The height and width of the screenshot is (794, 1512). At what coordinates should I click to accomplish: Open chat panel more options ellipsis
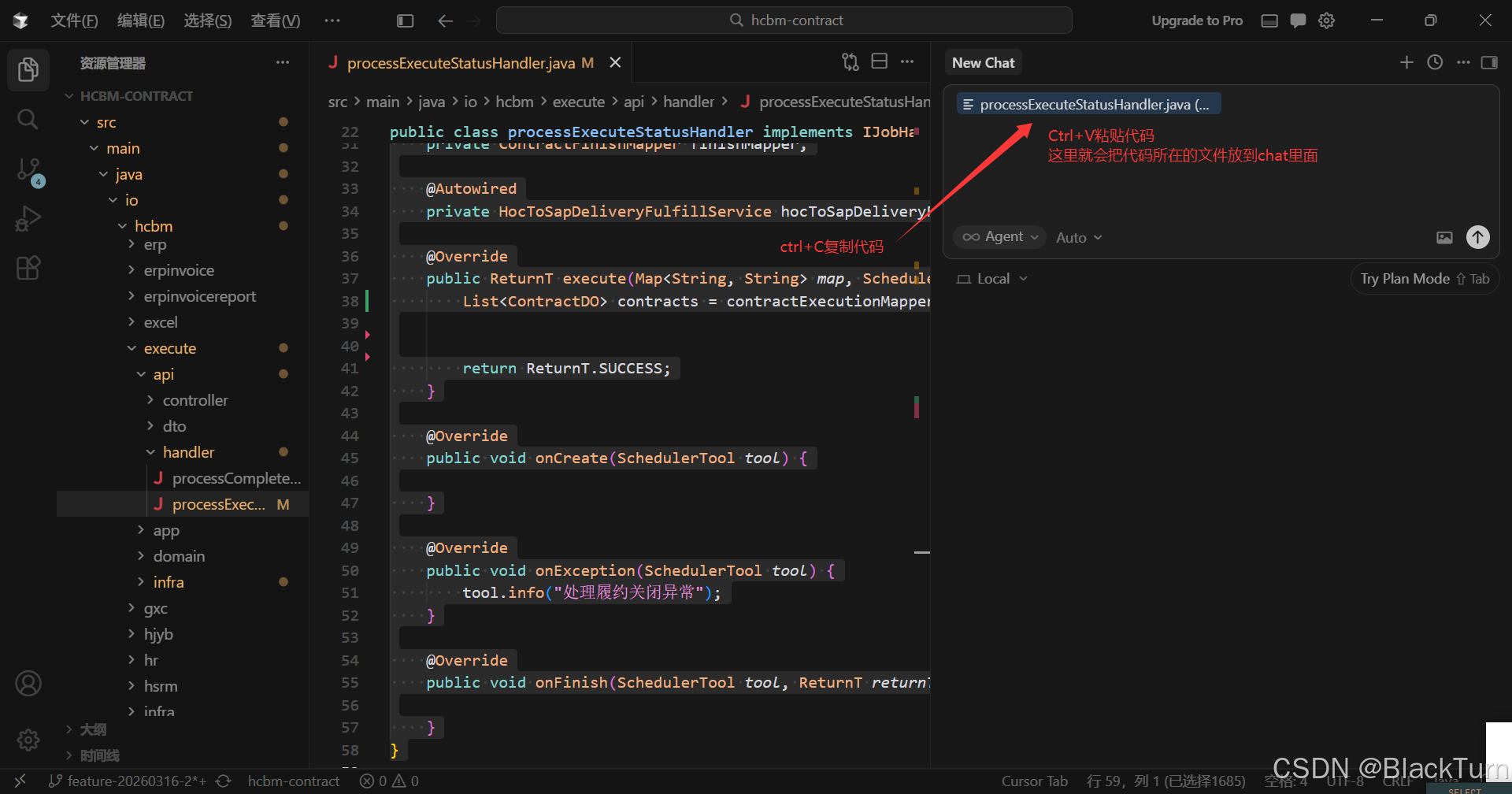(x=1463, y=62)
